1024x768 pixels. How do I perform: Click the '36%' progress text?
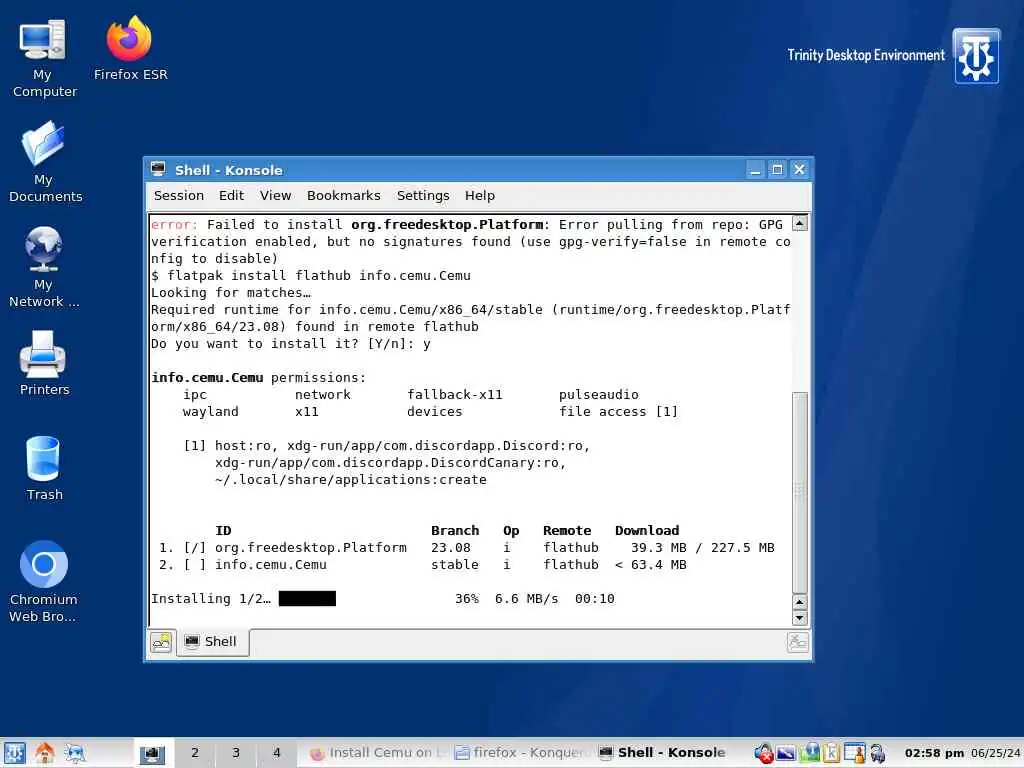[x=467, y=598]
